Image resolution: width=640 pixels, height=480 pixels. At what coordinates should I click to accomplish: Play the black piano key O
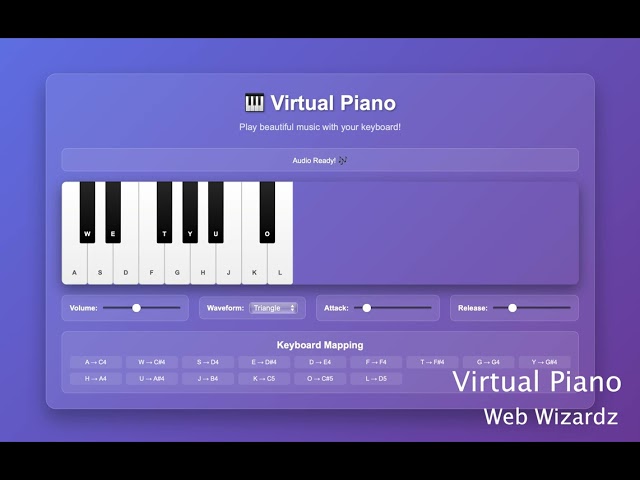[x=267, y=212]
